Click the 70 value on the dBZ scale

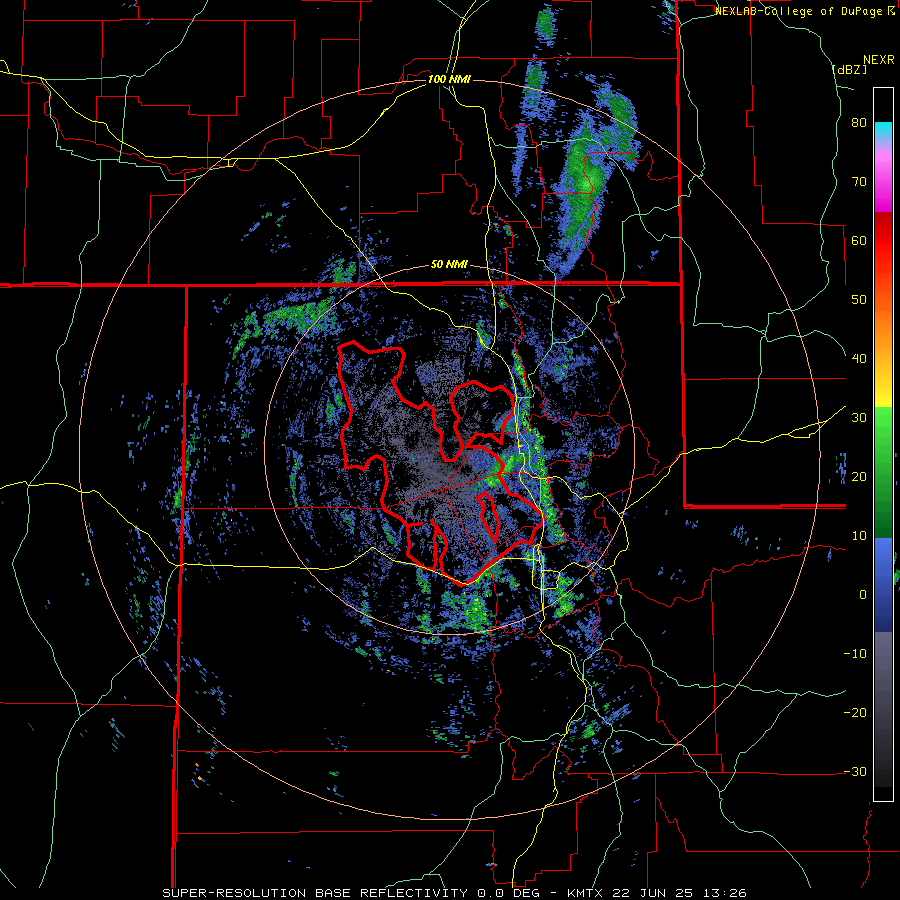[x=859, y=182]
